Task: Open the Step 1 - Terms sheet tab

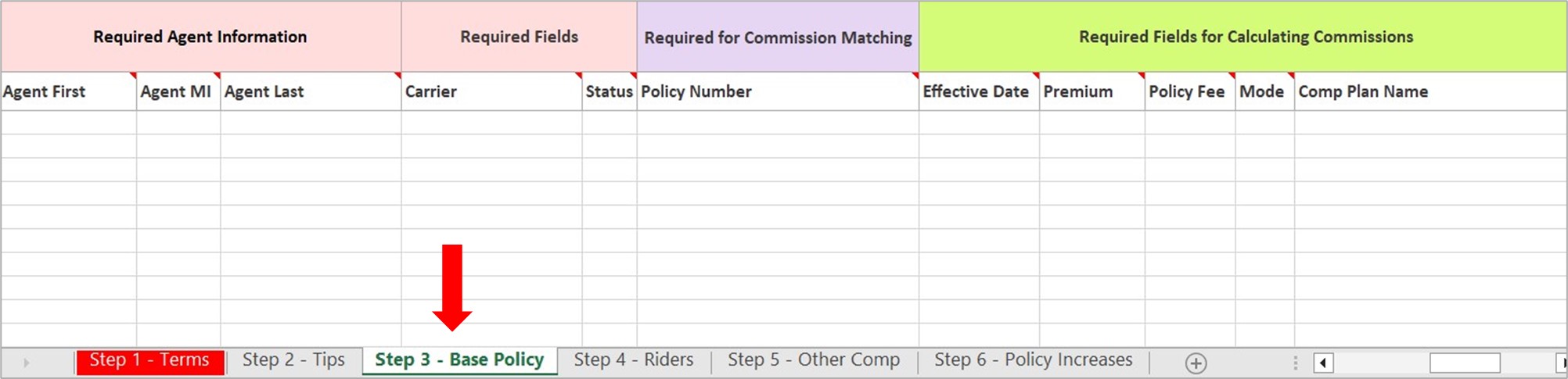Action: point(149,360)
